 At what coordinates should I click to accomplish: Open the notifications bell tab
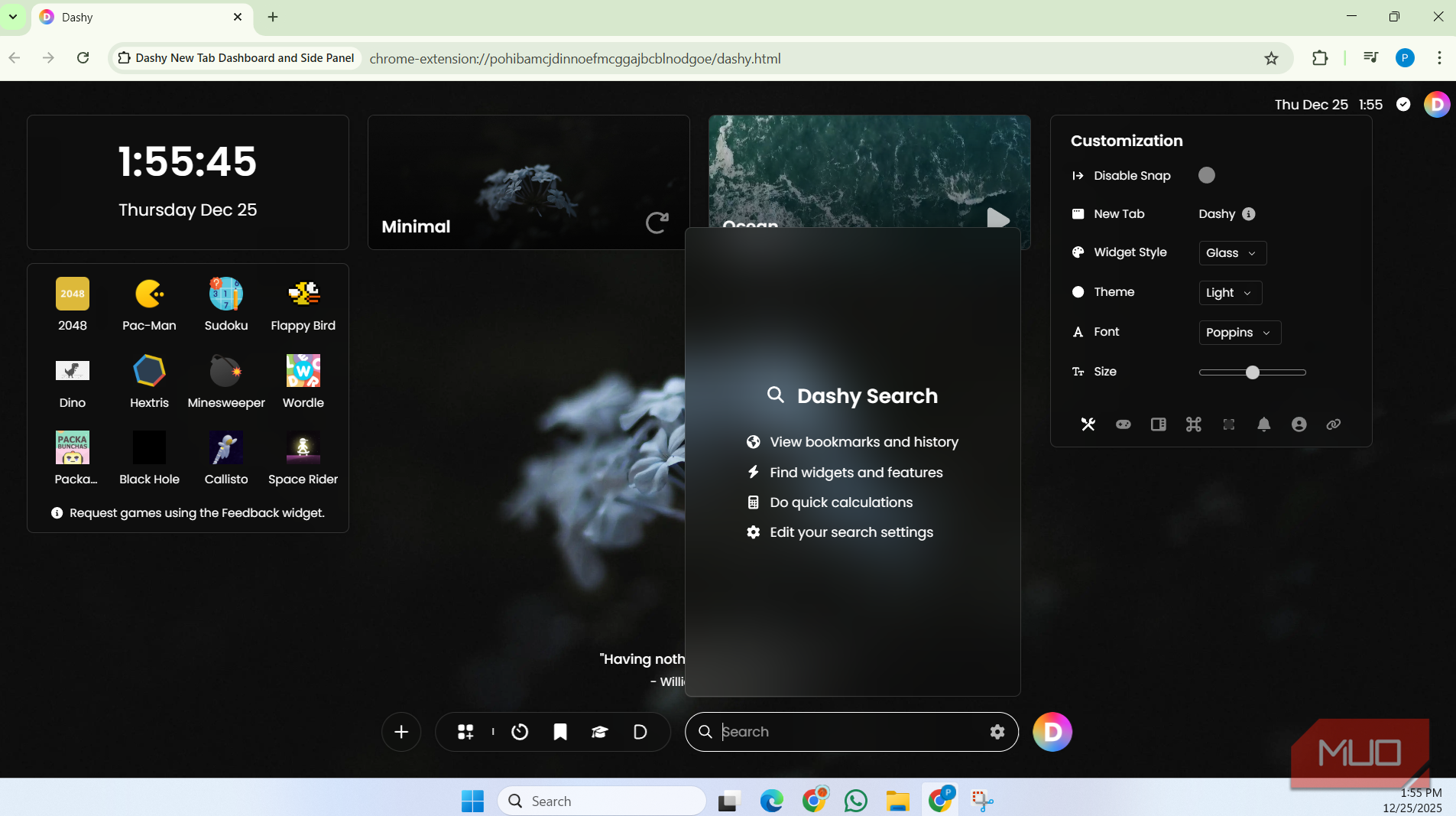click(x=1264, y=424)
